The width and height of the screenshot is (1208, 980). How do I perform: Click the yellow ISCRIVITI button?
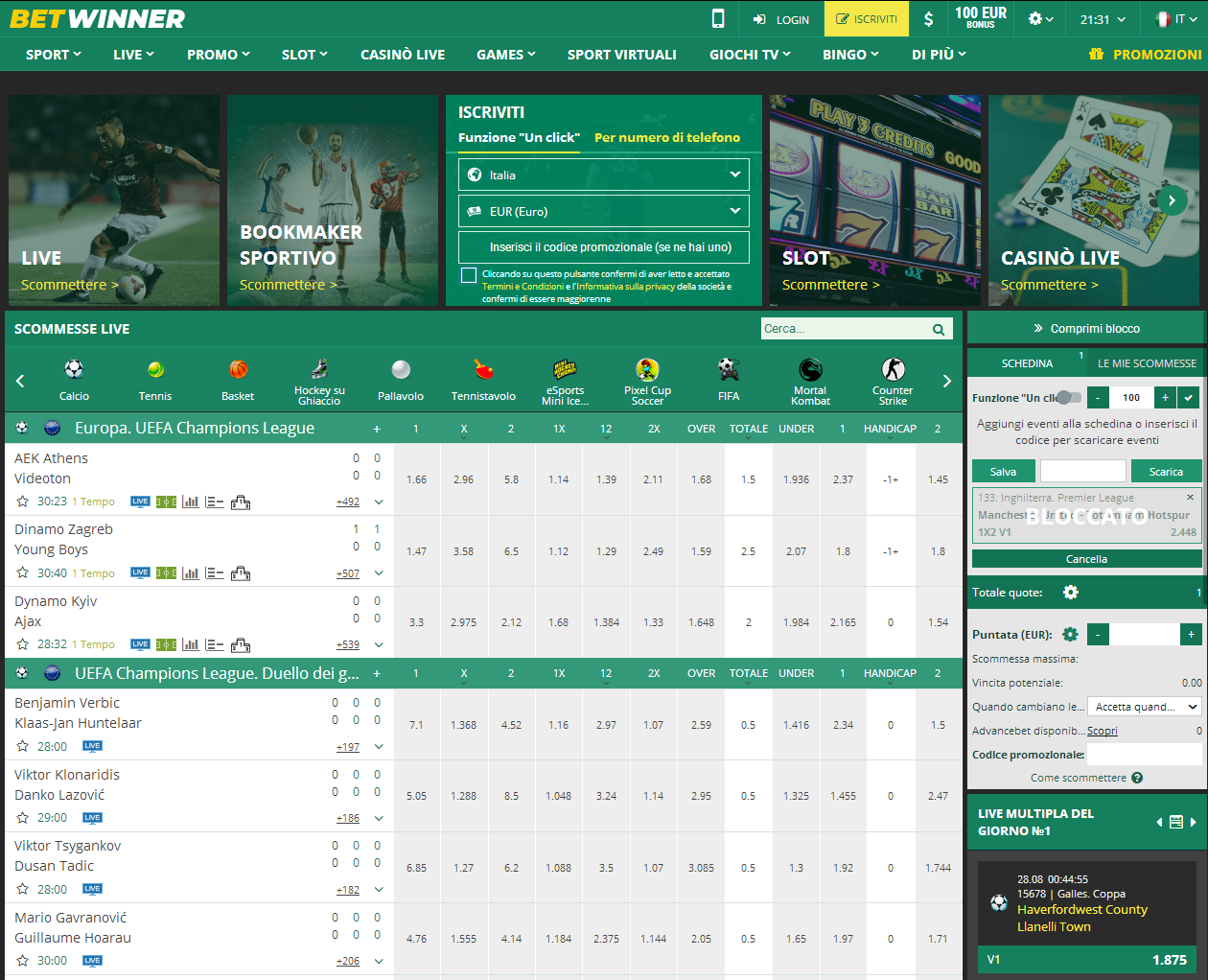867,19
